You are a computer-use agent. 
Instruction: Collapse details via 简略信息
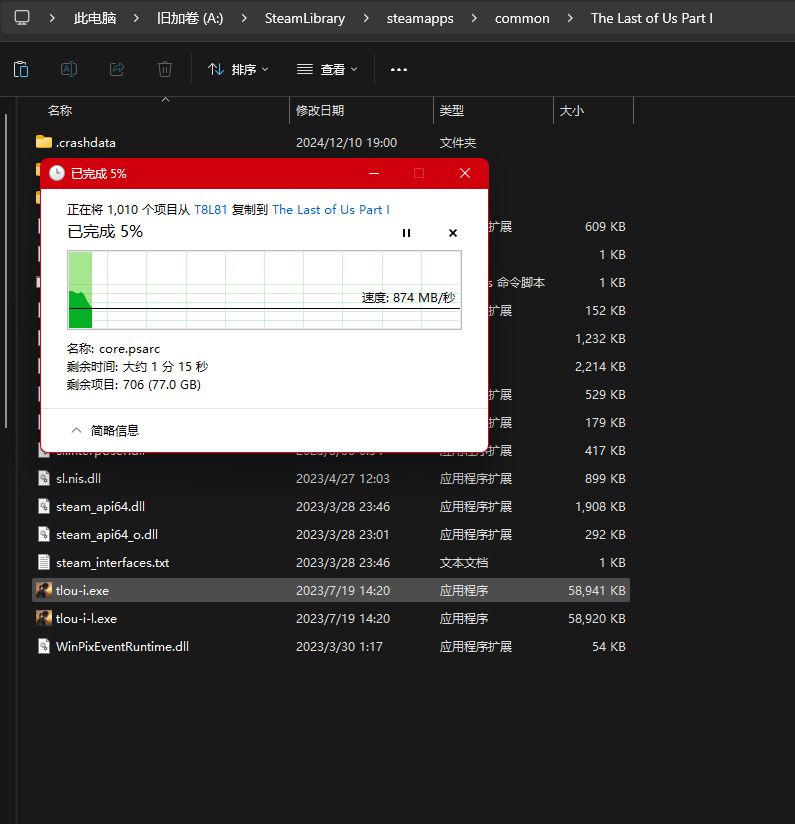105,430
